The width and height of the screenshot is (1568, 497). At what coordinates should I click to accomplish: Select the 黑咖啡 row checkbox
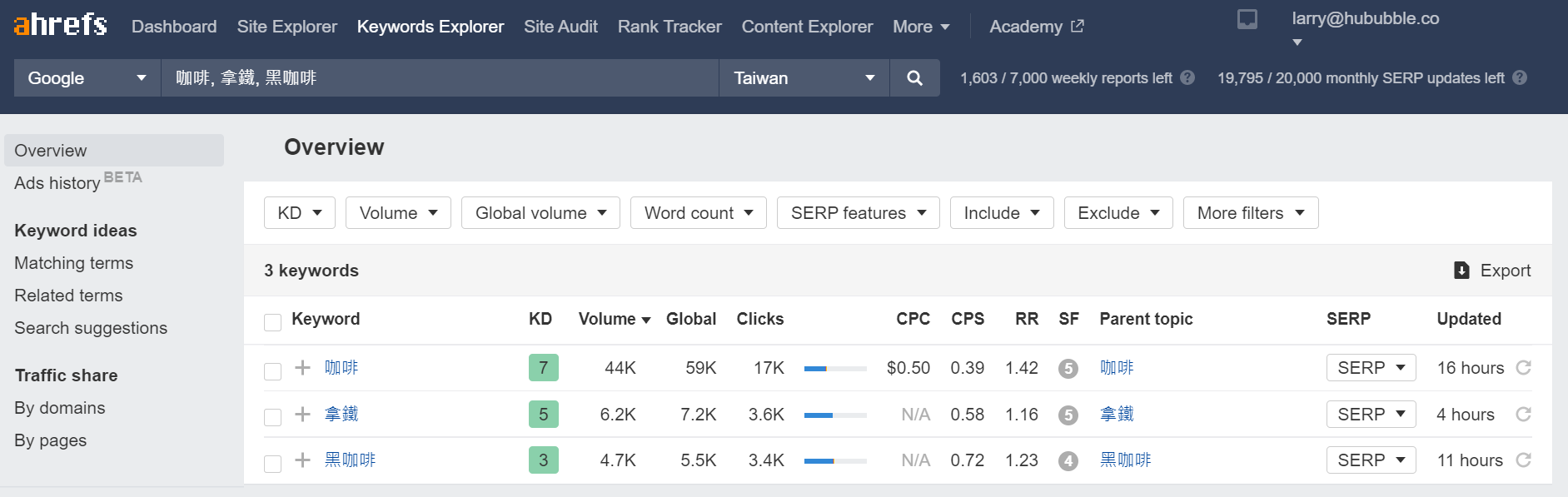click(272, 463)
